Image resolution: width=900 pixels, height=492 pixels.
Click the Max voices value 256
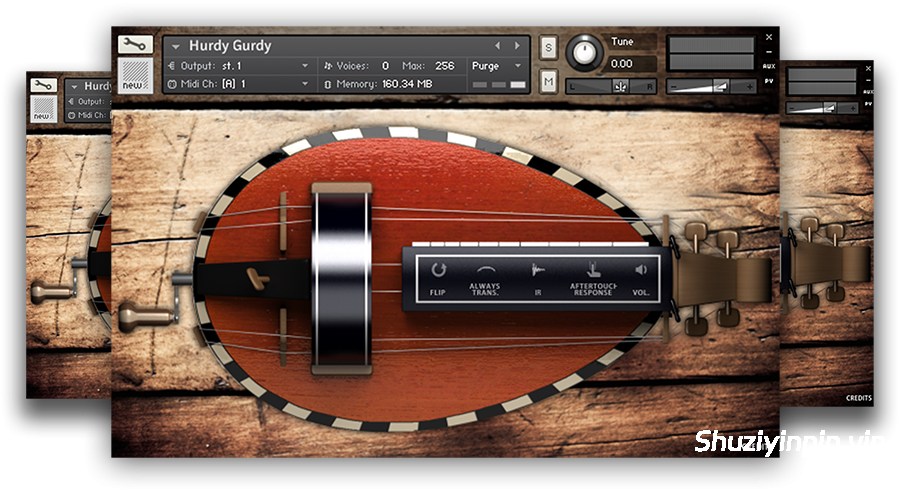point(444,66)
